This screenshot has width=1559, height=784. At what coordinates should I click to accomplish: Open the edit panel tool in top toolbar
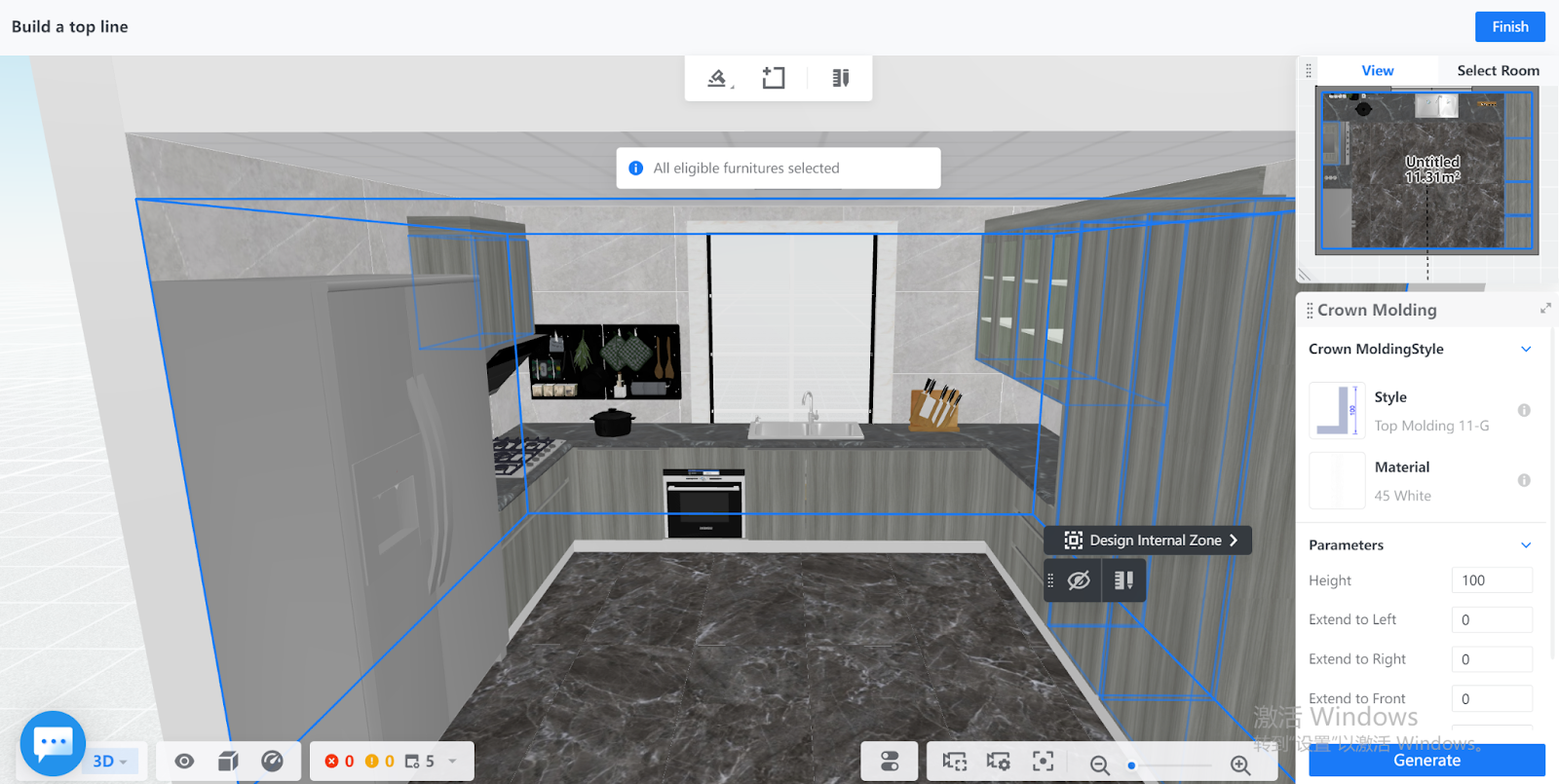(x=841, y=78)
